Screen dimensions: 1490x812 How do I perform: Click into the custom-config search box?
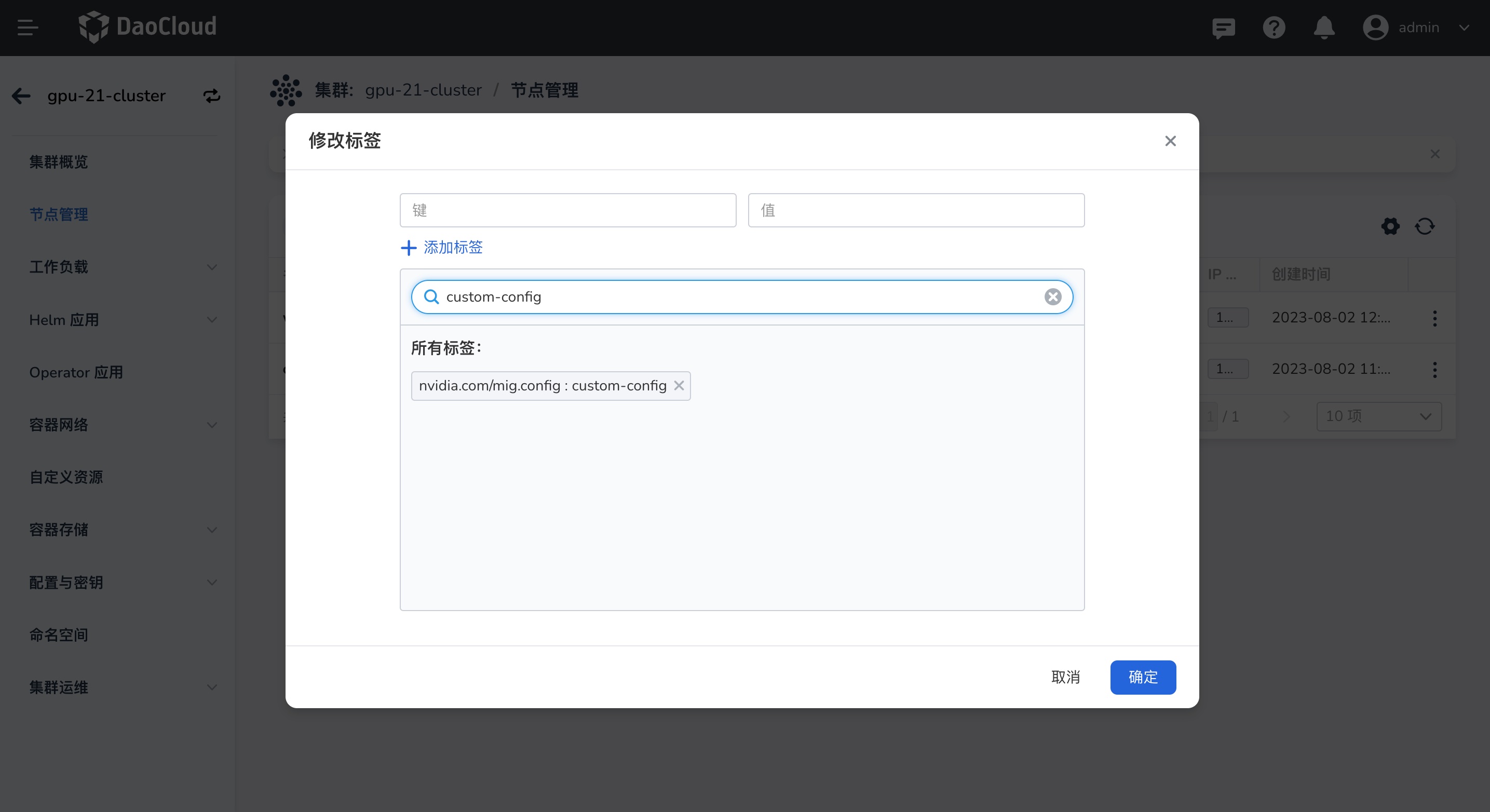click(741, 296)
